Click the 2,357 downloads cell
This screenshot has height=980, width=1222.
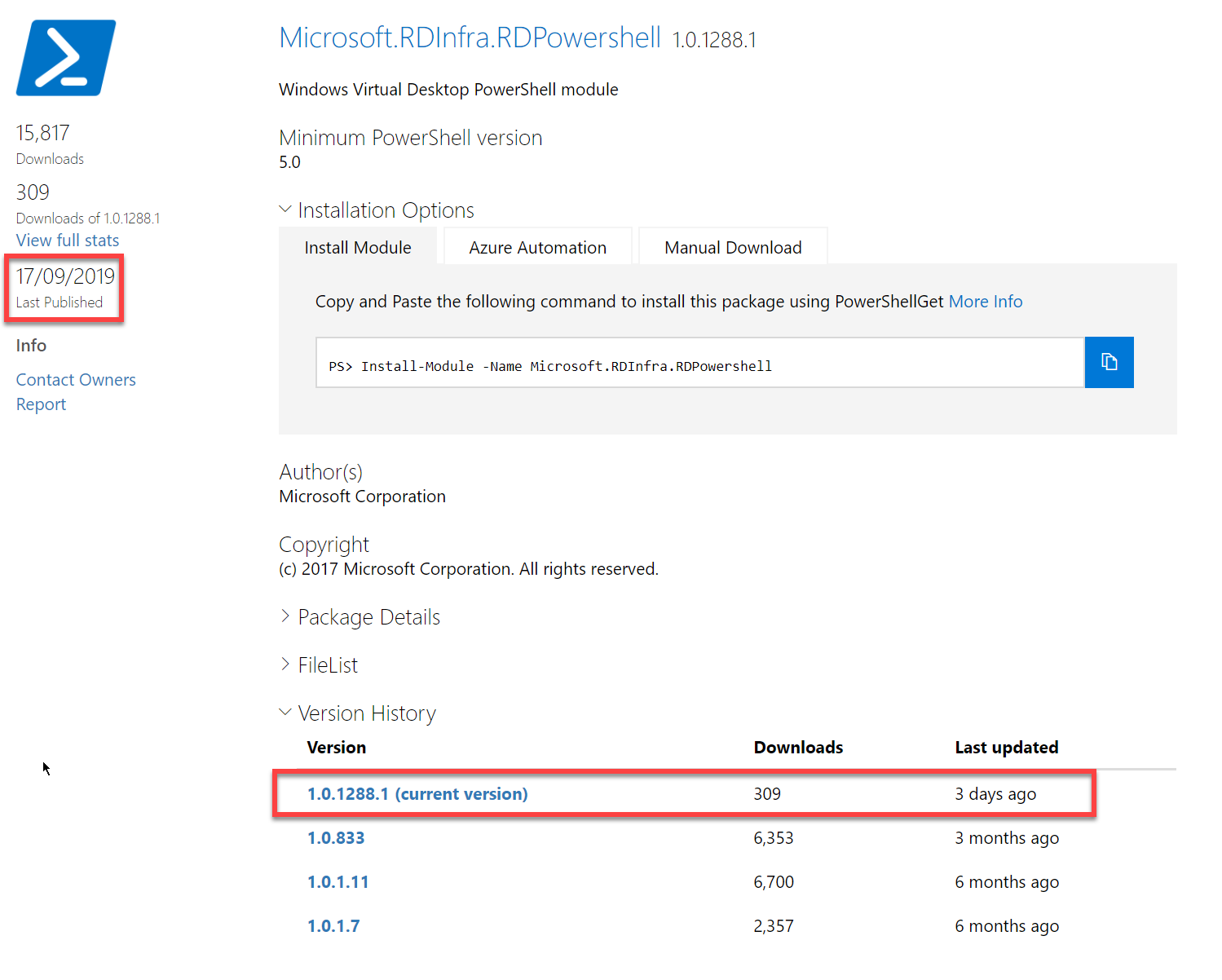(x=774, y=926)
